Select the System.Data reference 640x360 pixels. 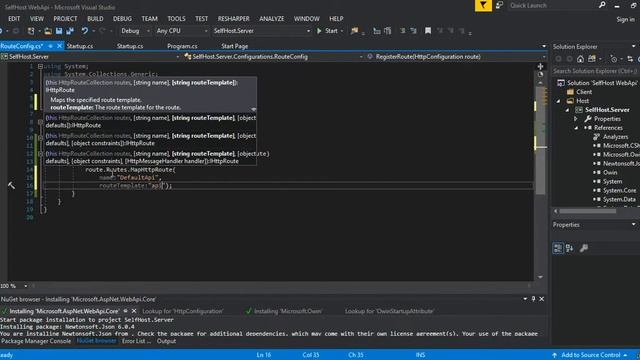pyautogui.click(x=619, y=200)
